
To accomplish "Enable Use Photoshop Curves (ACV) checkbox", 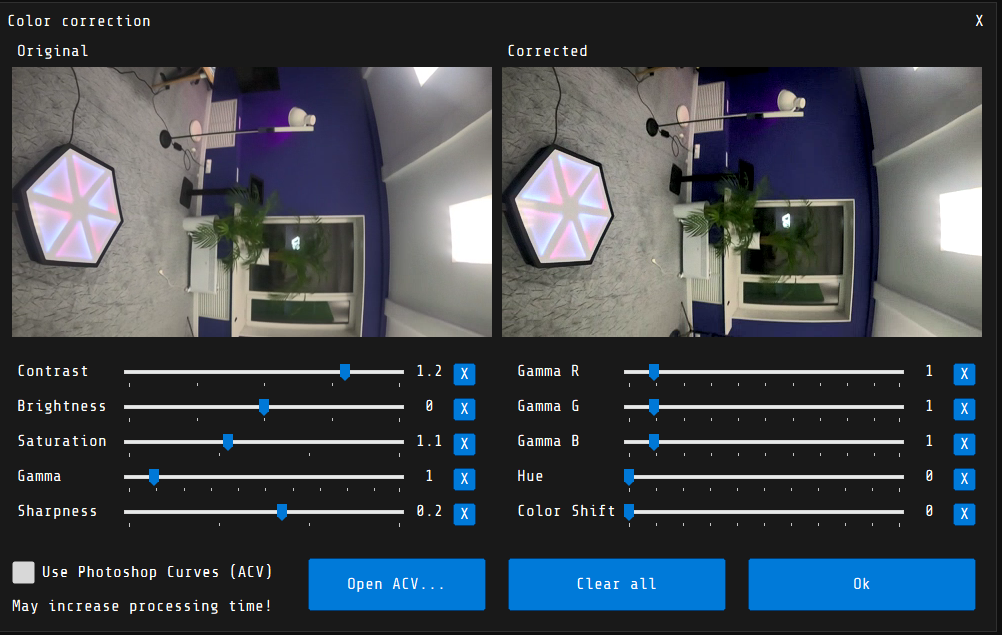I will tap(23, 572).
